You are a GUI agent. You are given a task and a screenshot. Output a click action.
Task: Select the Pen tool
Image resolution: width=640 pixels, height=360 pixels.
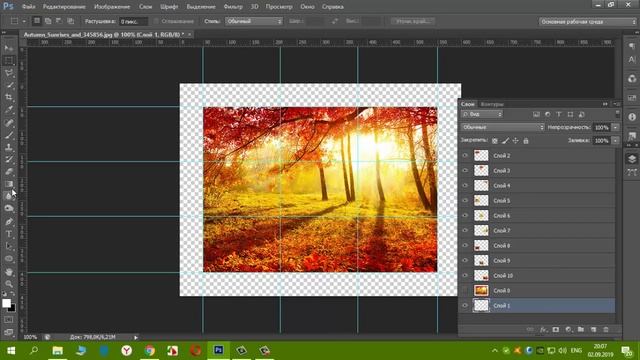click(x=9, y=222)
